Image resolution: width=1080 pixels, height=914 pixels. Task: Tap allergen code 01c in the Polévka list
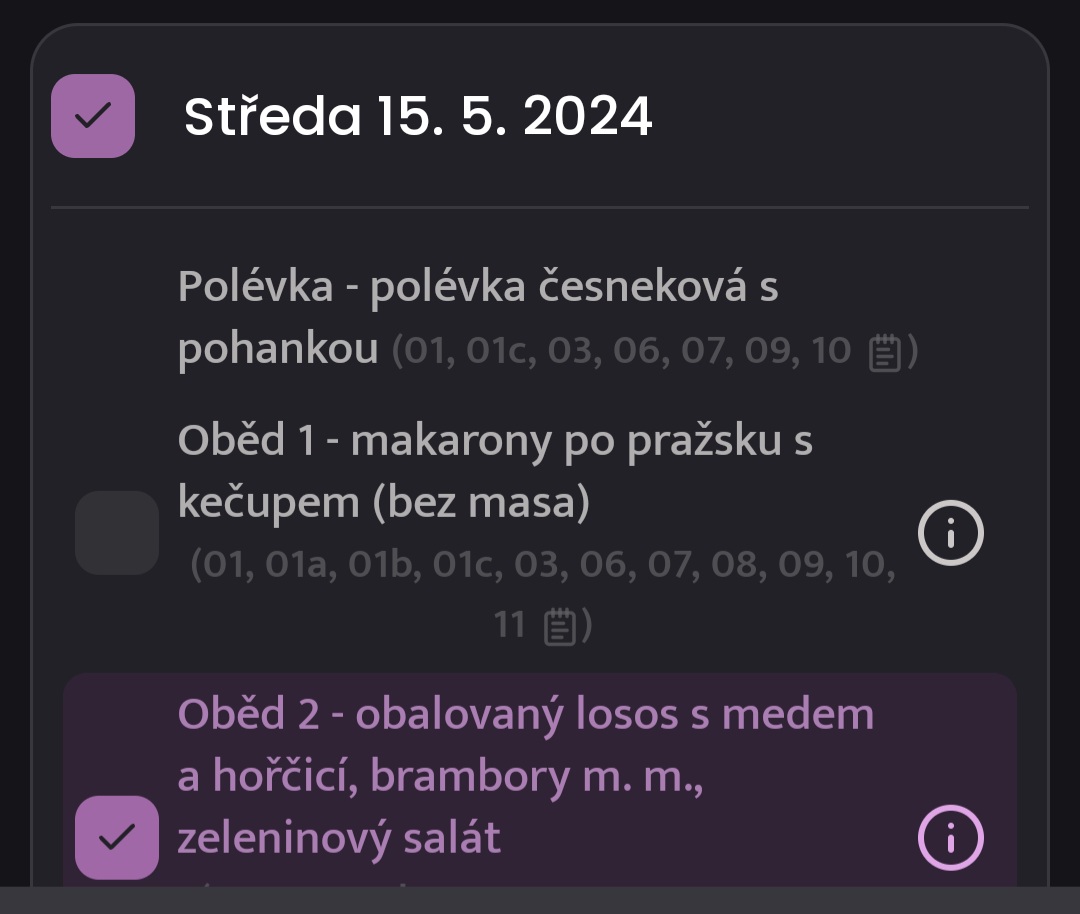click(x=496, y=351)
